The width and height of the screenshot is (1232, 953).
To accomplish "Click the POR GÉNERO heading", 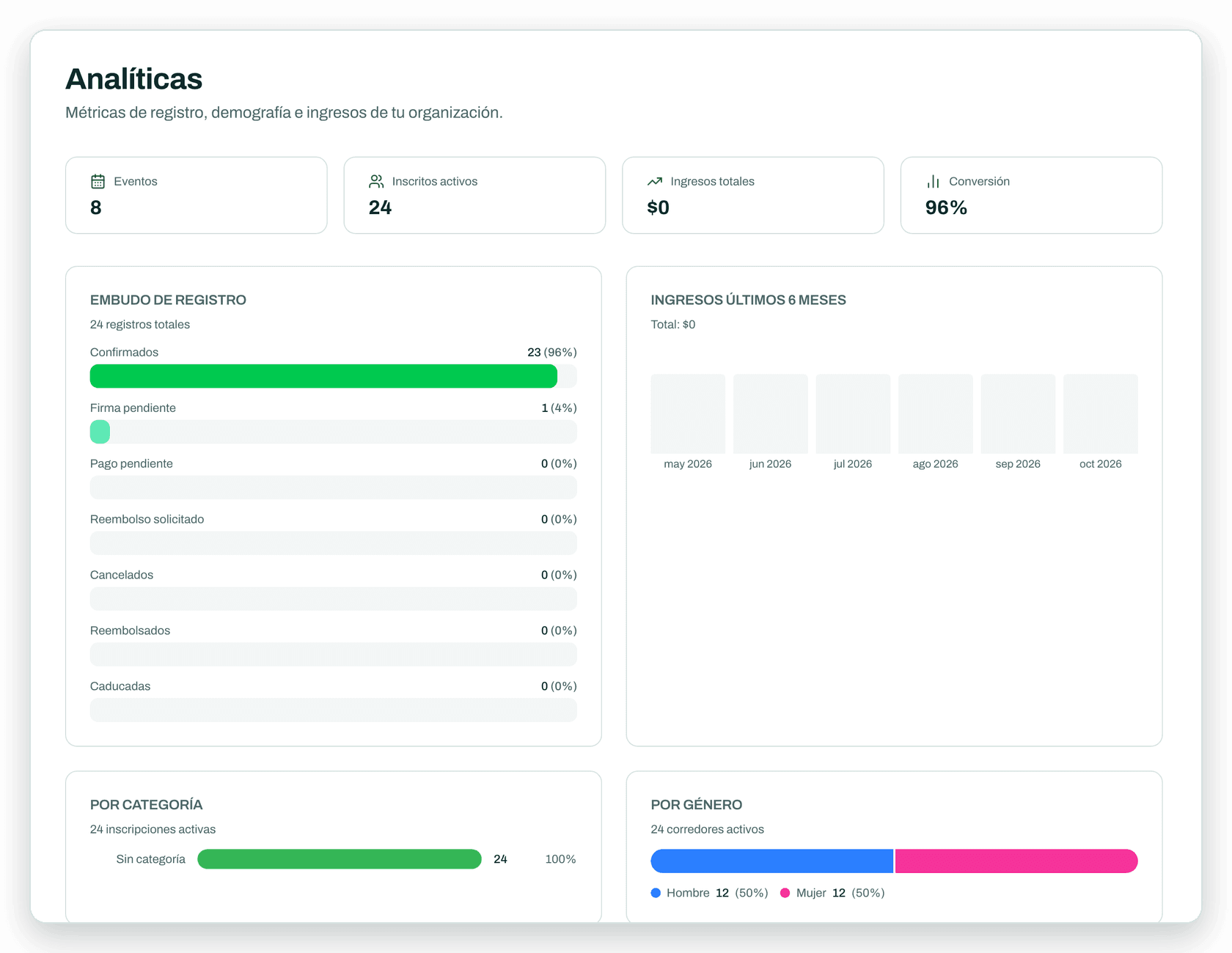I will point(697,805).
